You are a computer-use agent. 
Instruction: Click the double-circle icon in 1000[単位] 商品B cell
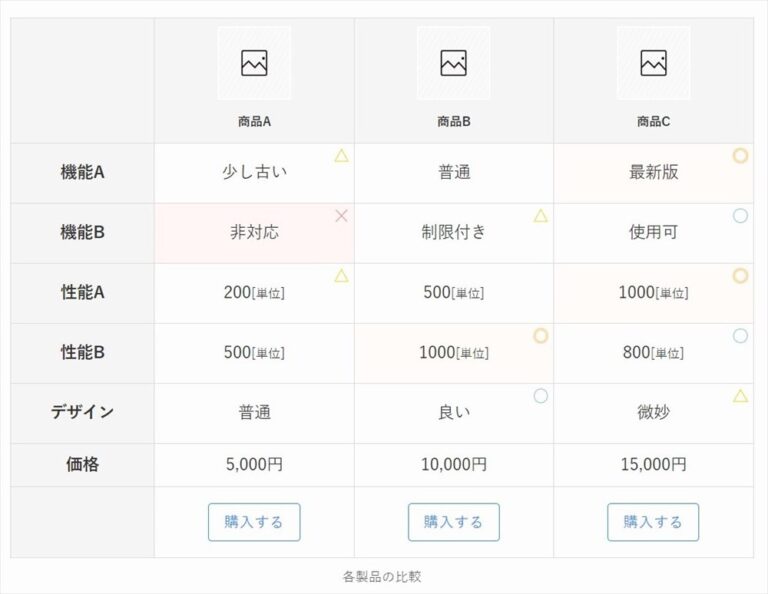coord(541,336)
